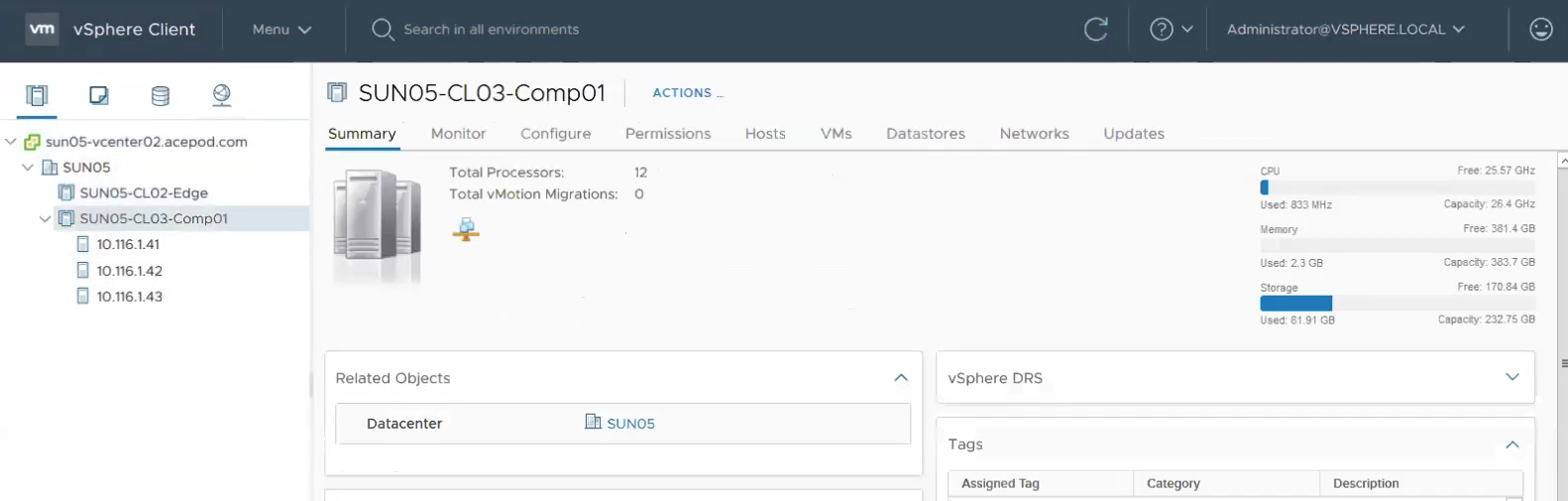Image resolution: width=1568 pixels, height=501 pixels.
Task: Click the search magnifier icon
Action: (383, 30)
